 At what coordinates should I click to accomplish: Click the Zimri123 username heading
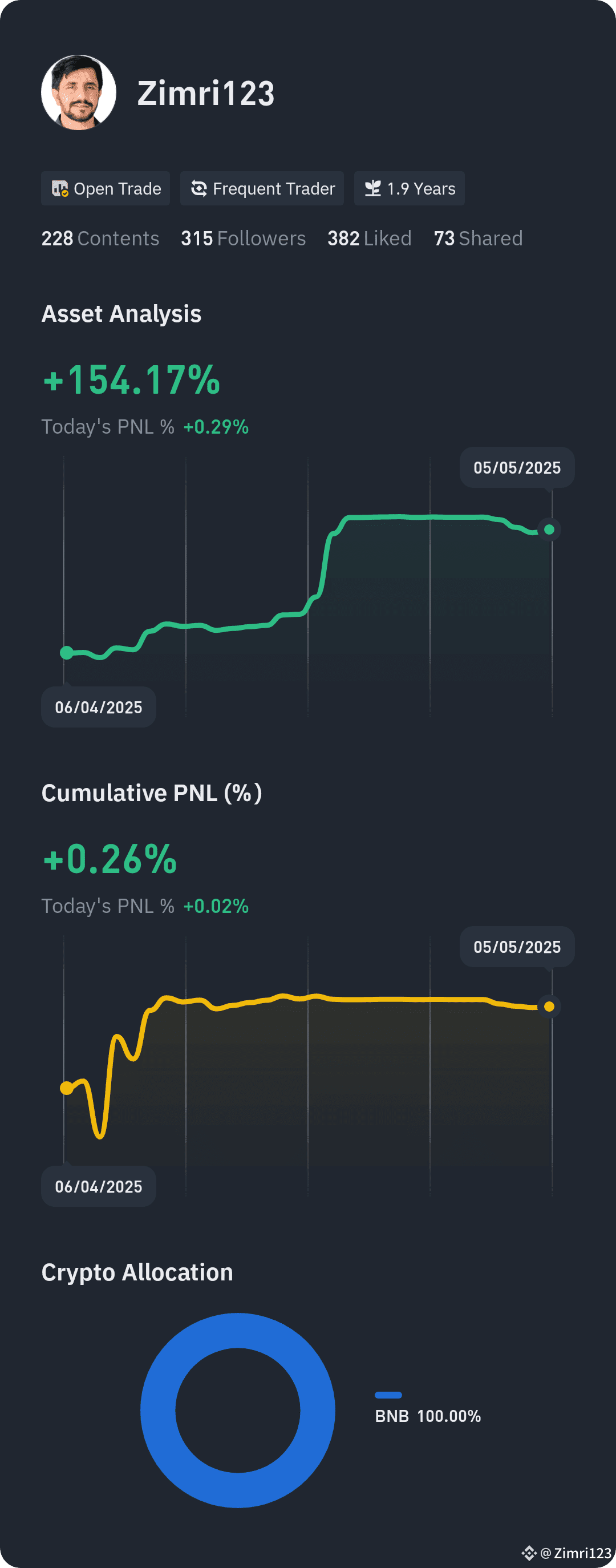[x=206, y=93]
